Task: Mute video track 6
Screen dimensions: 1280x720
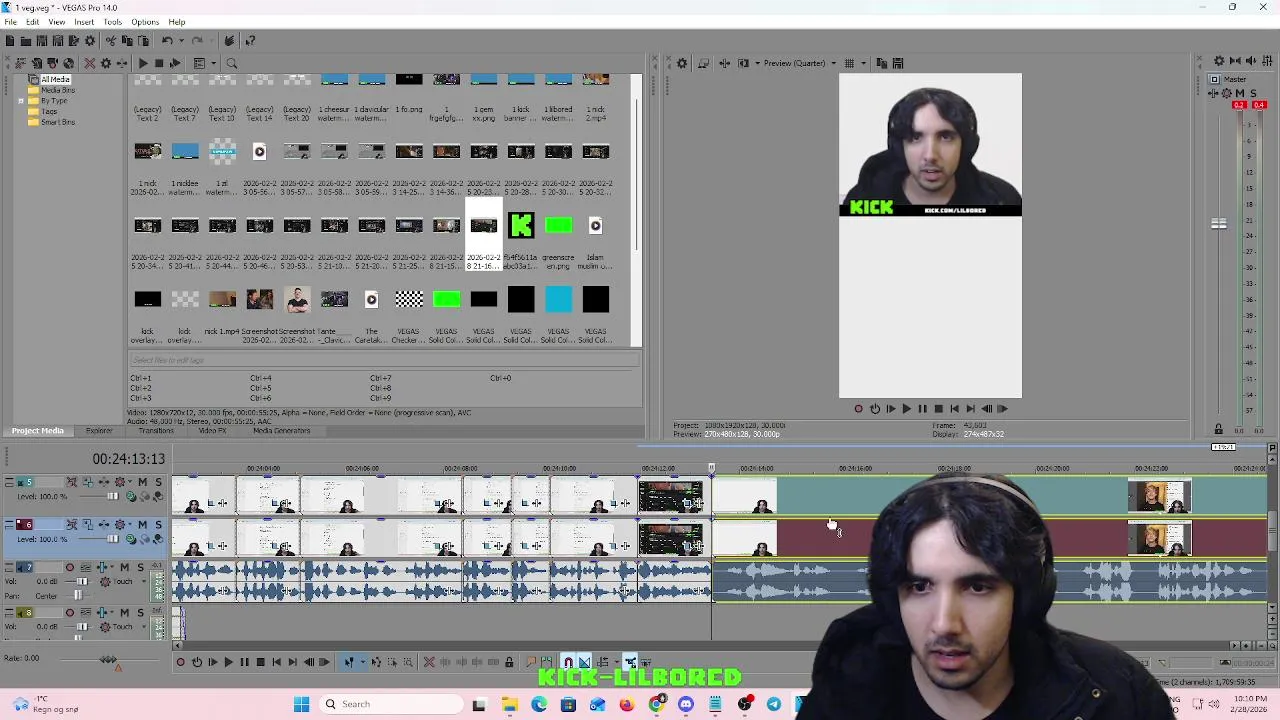Action: coord(142,524)
